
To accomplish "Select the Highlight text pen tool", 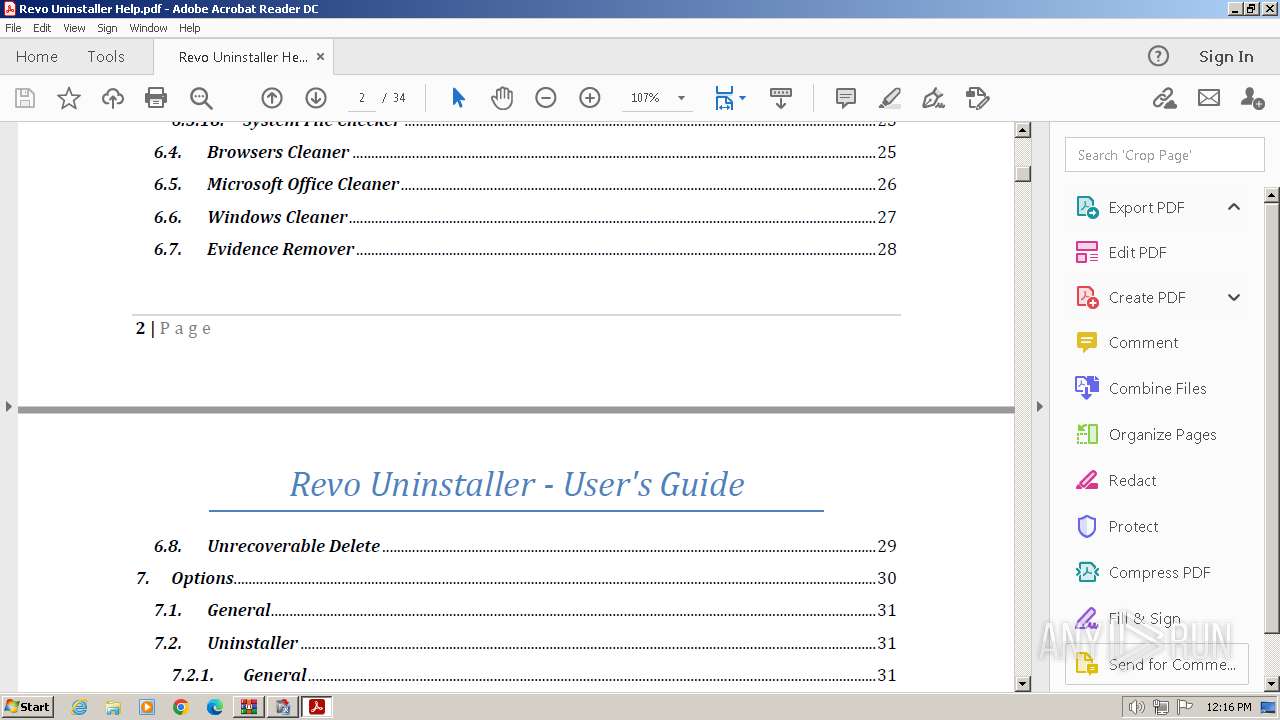I will (x=890, y=98).
